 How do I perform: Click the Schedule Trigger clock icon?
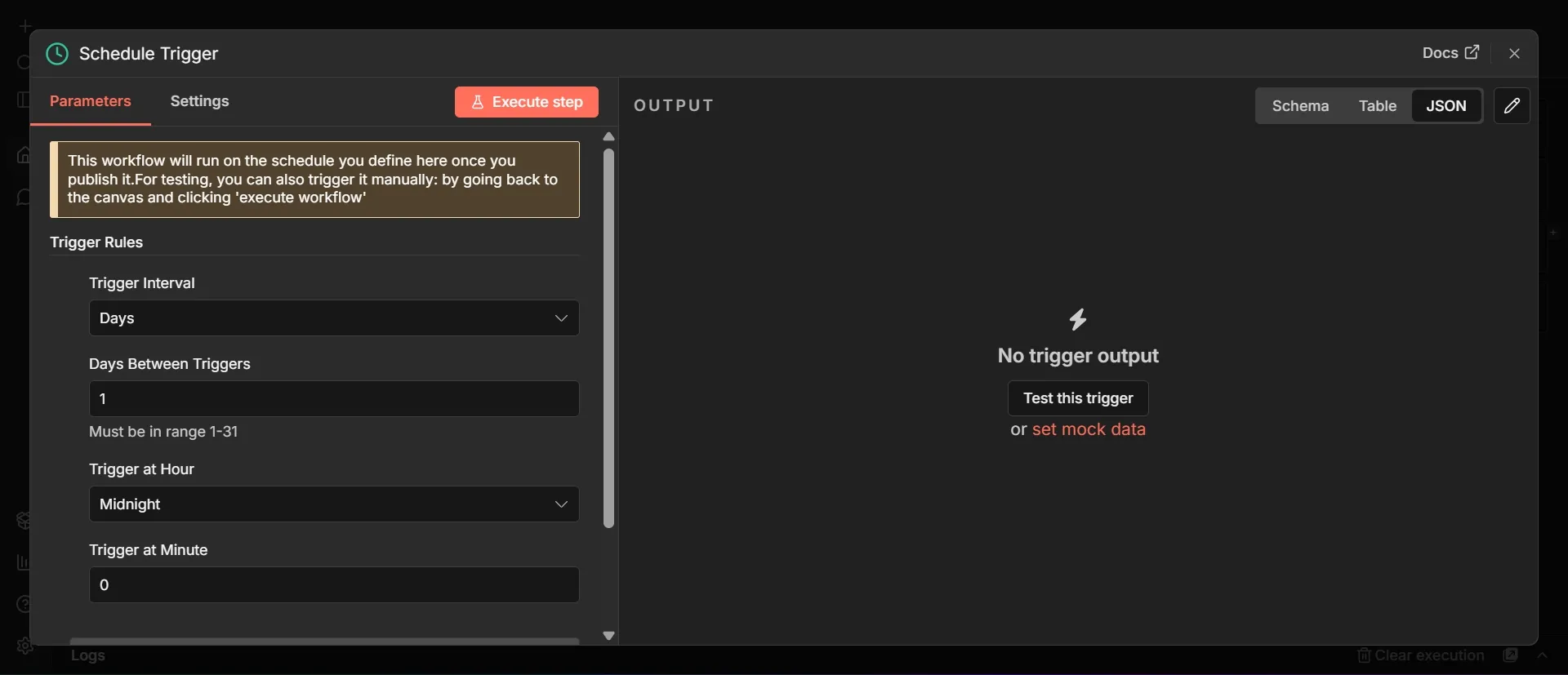(57, 54)
